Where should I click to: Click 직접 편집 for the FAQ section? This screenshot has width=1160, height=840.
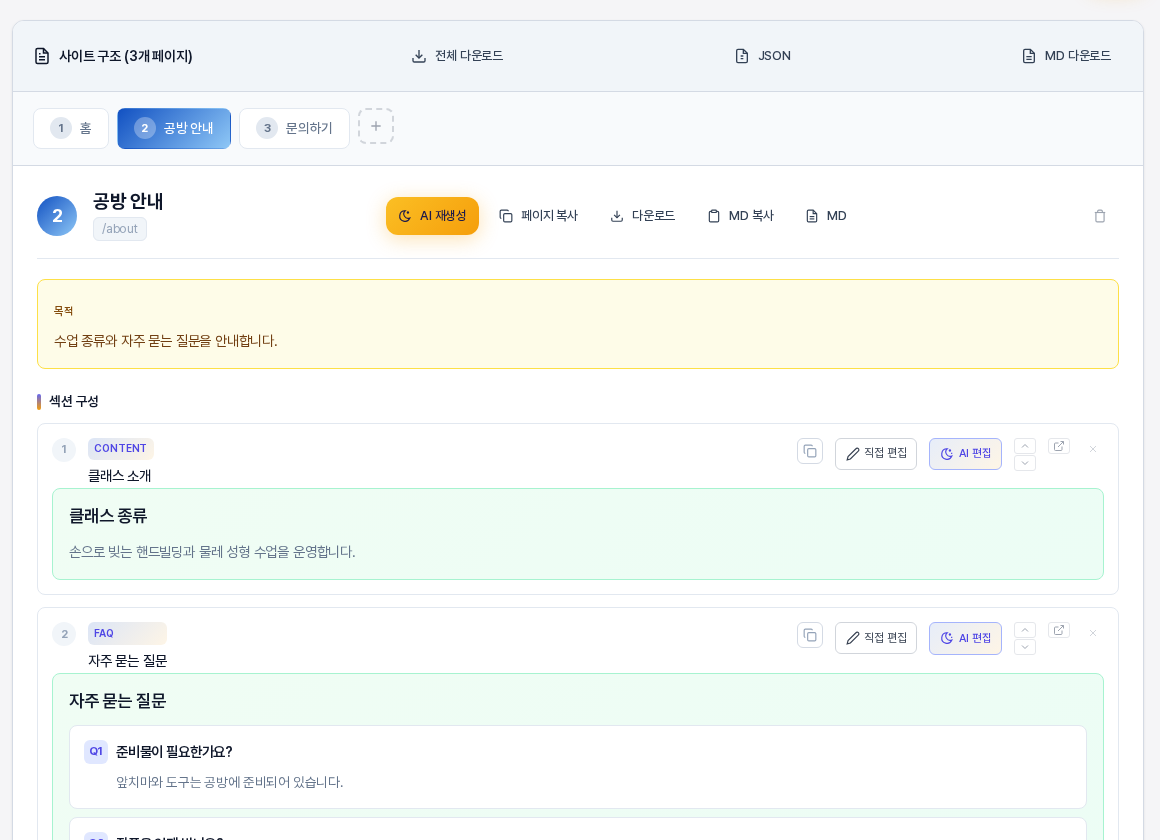[x=876, y=638]
